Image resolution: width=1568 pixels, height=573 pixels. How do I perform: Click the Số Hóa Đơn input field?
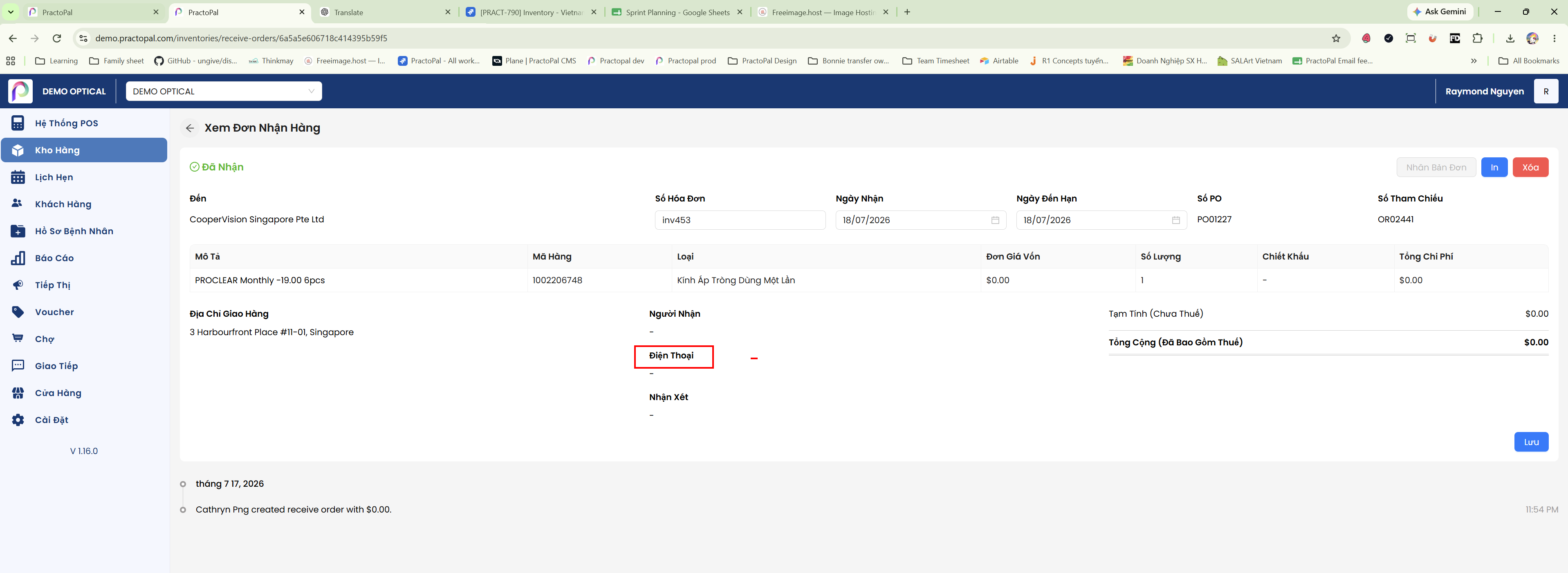pyautogui.click(x=740, y=220)
